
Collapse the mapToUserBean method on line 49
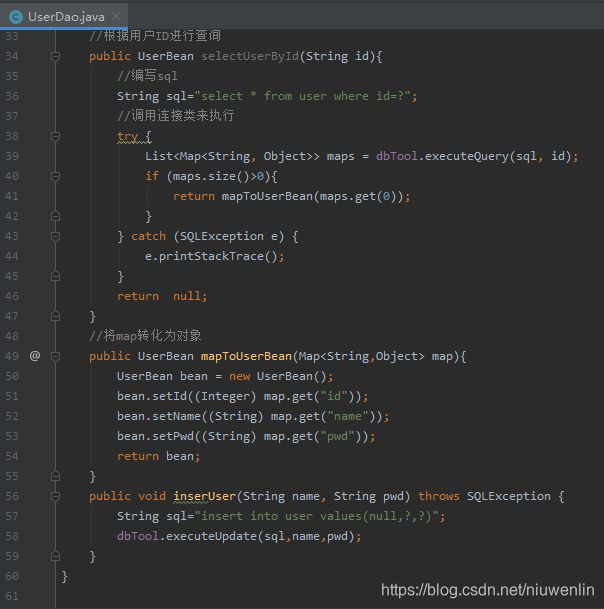[56, 356]
